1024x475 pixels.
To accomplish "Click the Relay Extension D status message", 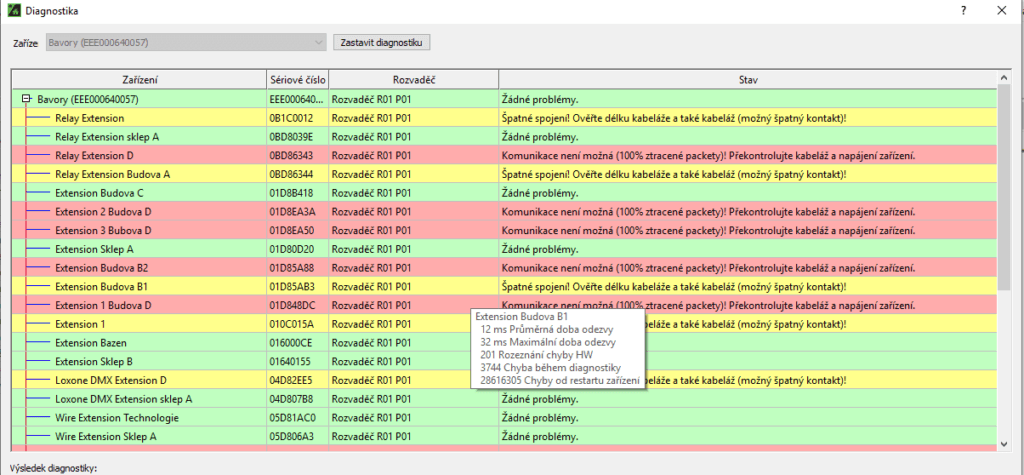I will coord(707,156).
